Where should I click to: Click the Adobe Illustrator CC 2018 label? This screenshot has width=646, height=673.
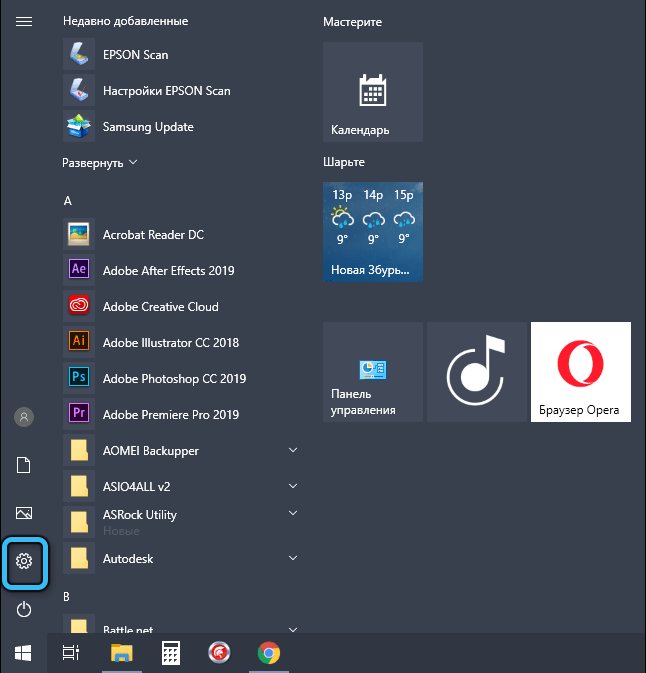click(171, 343)
